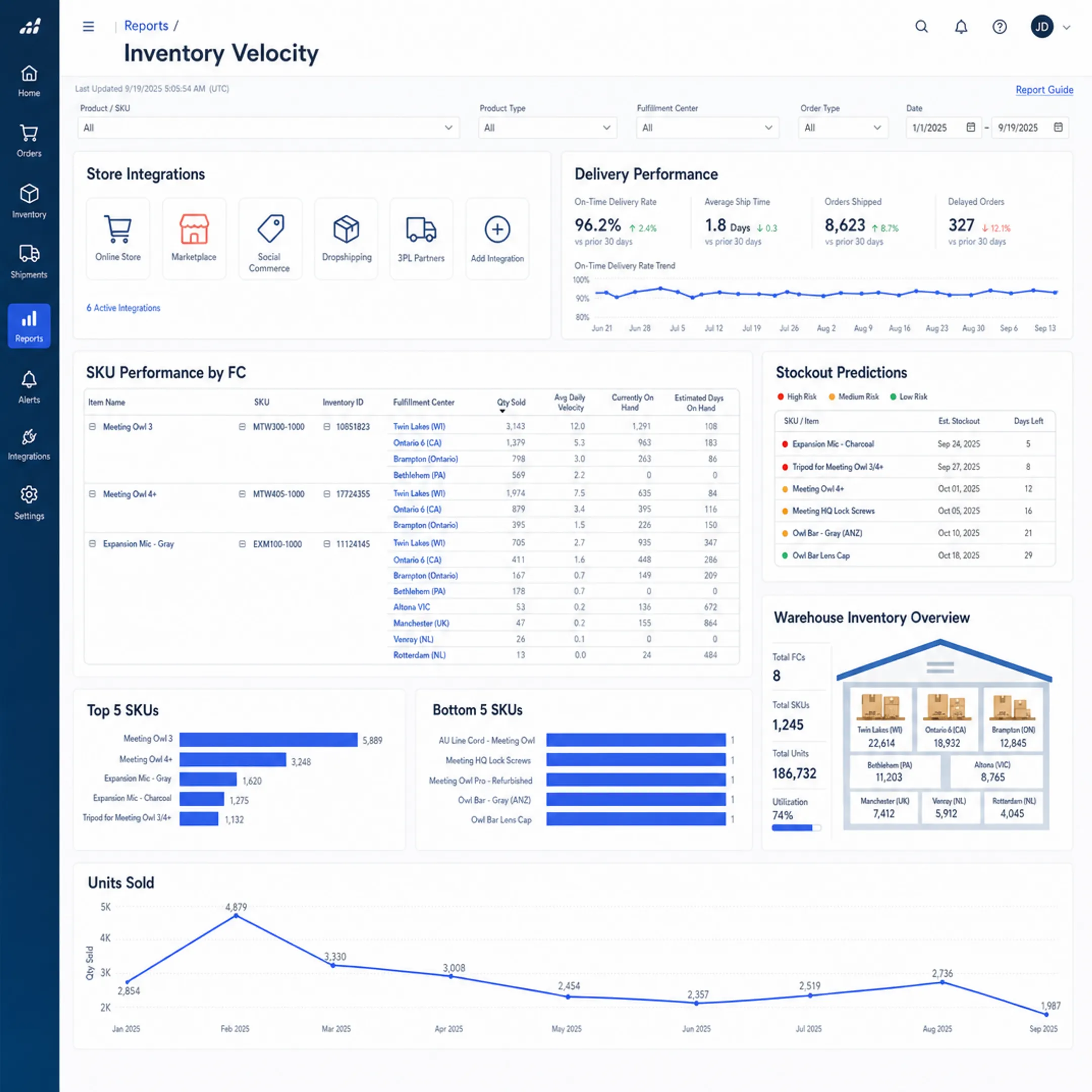
Task: Collapse the Meeting Owl 4+ item row
Action: [92, 494]
